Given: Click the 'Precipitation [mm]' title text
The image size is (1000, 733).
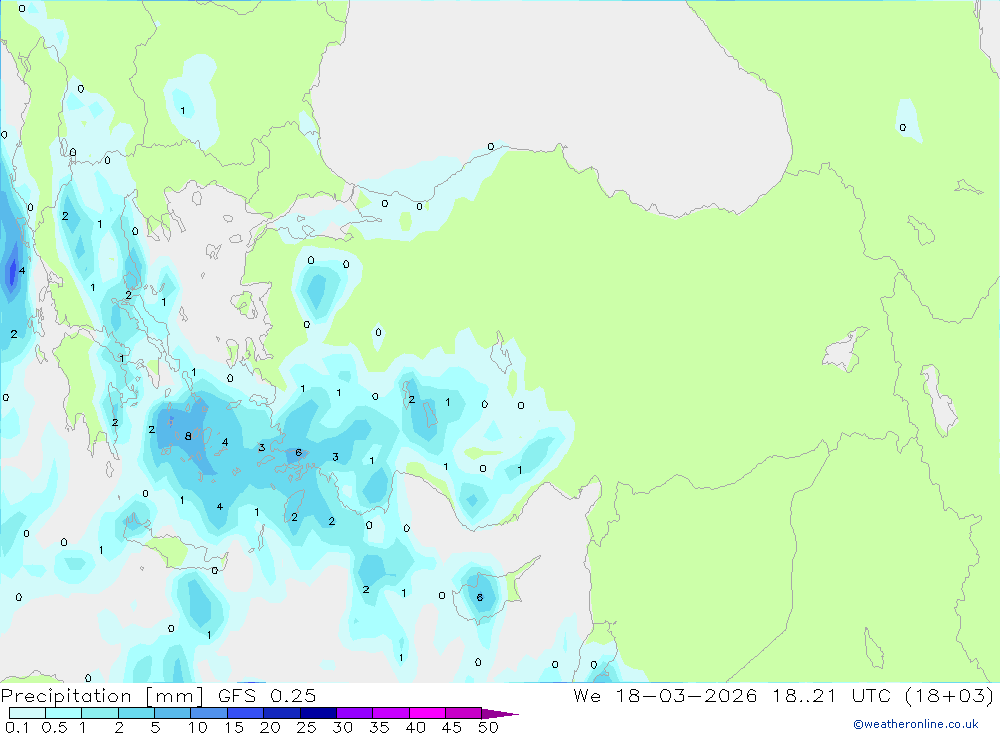Looking at the screenshot, I should click(x=102, y=696).
